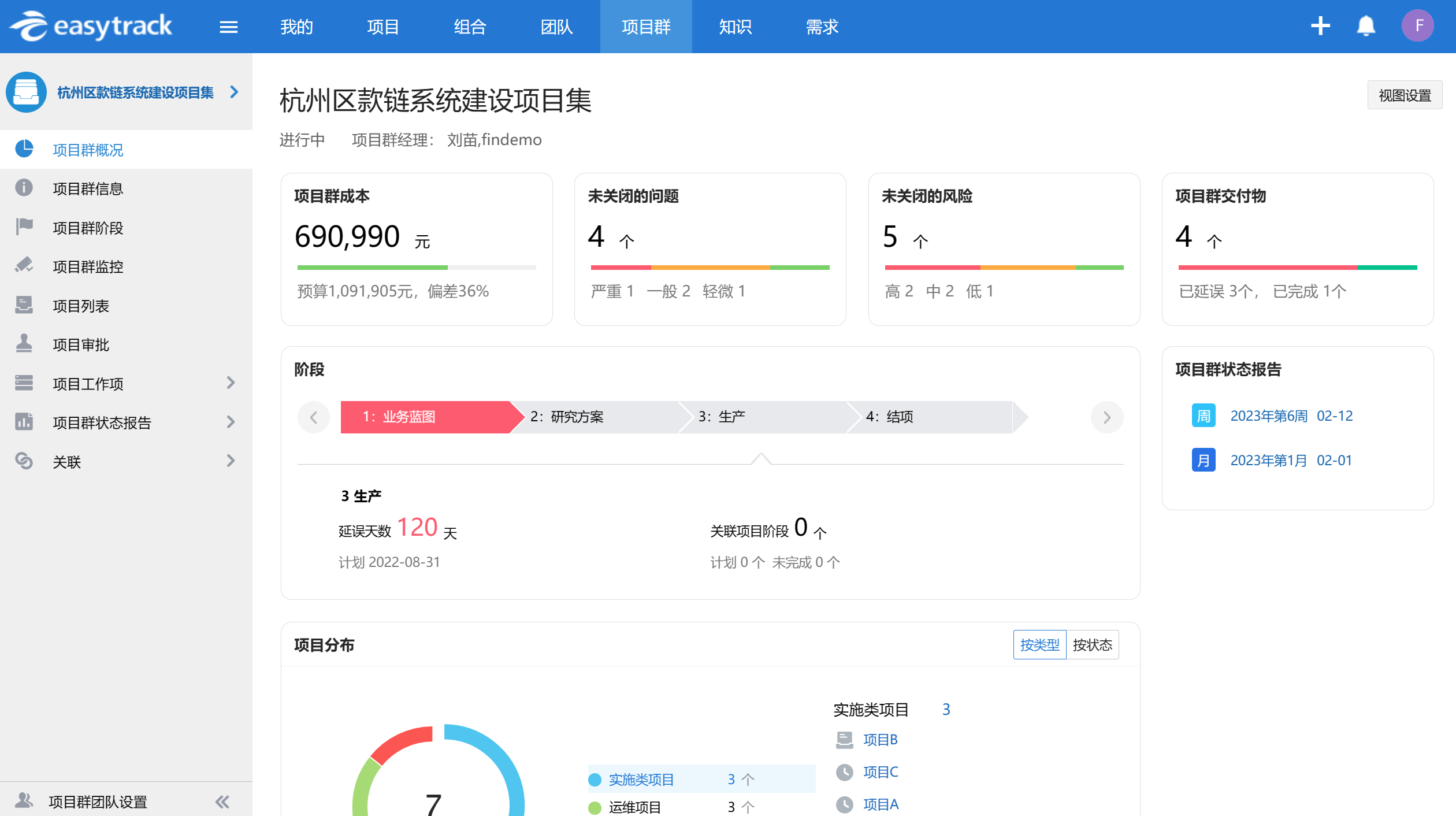Open the 组合 top menu
The width and height of the screenshot is (1456, 816).
(470, 27)
